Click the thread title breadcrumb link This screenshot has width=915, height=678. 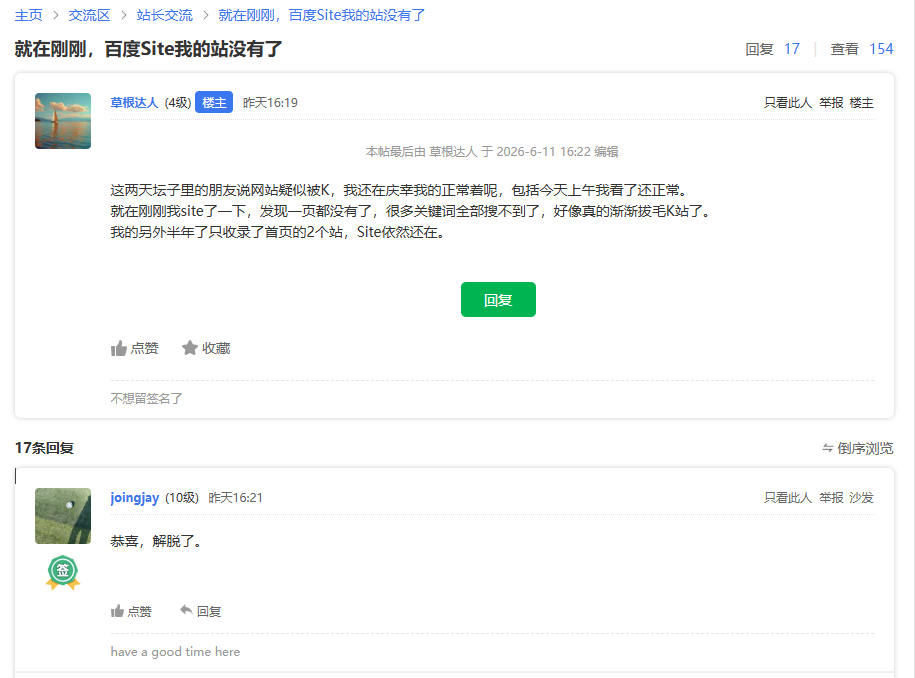pyautogui.click(x=322, y=15)
